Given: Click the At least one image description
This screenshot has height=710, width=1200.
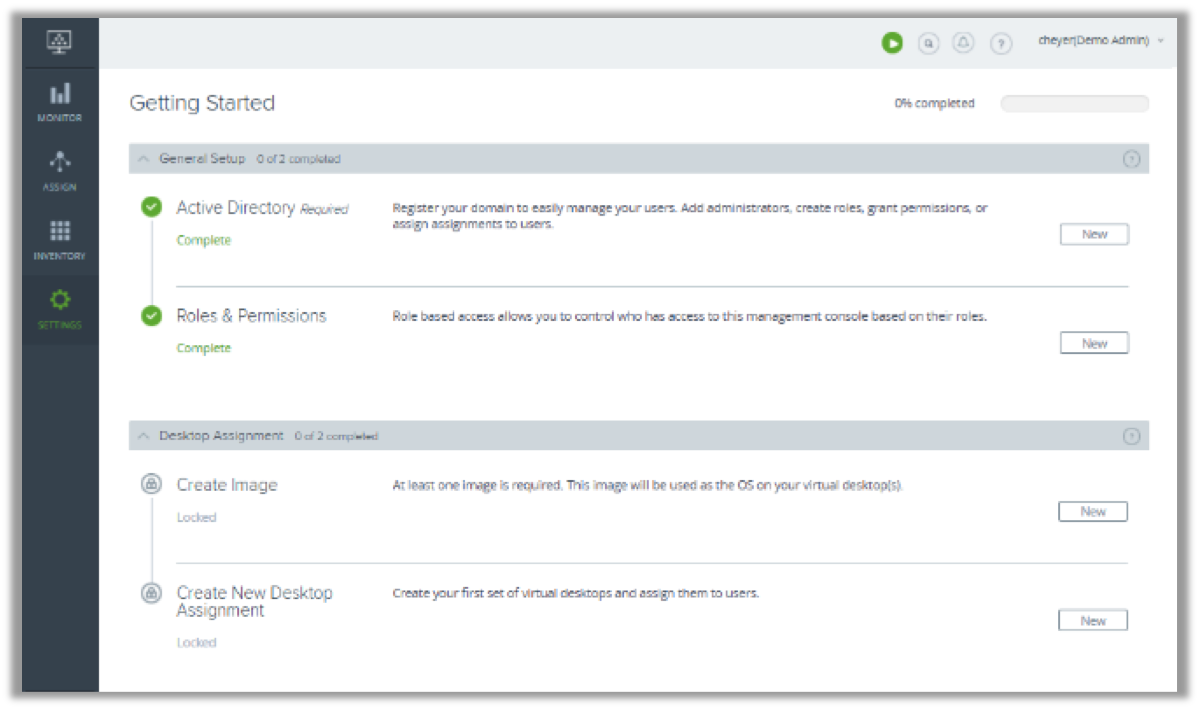Looking at the screenshot, I should [x=647, y=485].
